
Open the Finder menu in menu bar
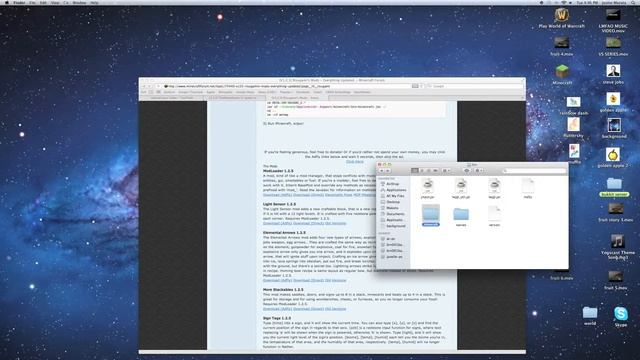point(19,2)
